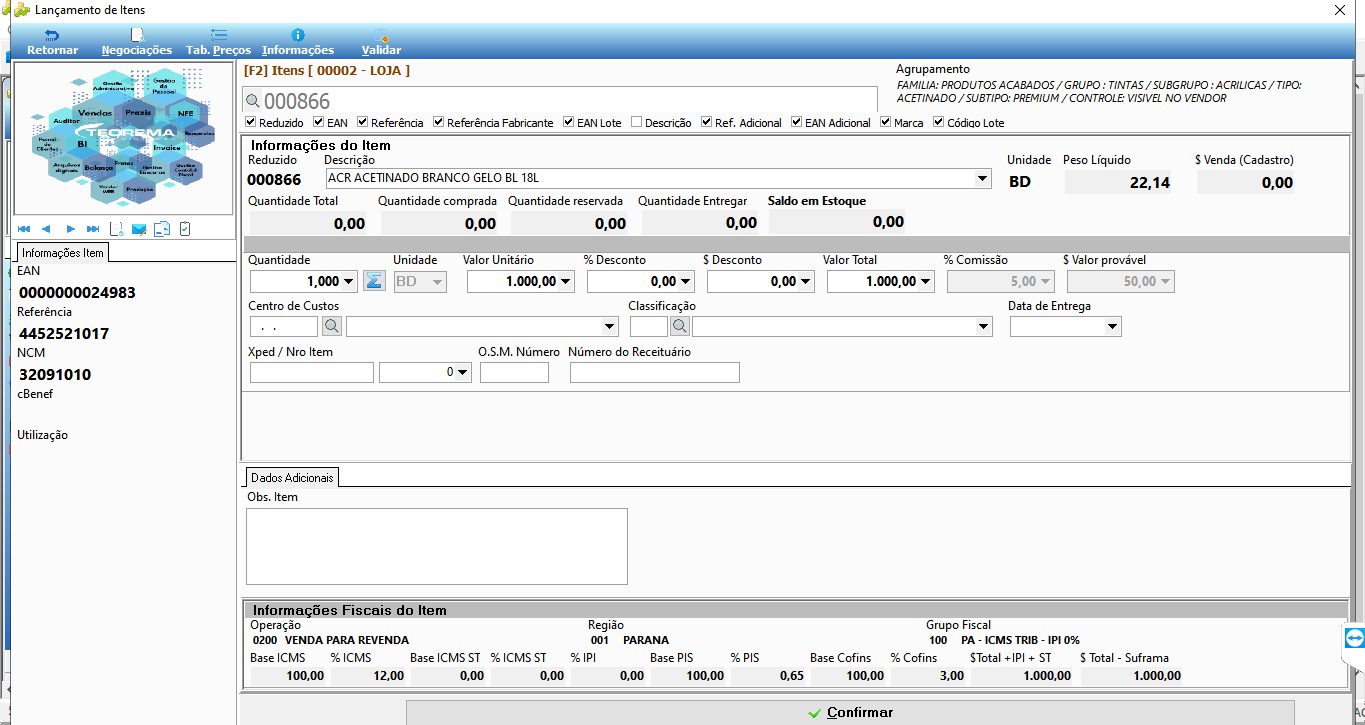
Task: Expand the Classificação combo box
Action: click(x=984, y=327)
